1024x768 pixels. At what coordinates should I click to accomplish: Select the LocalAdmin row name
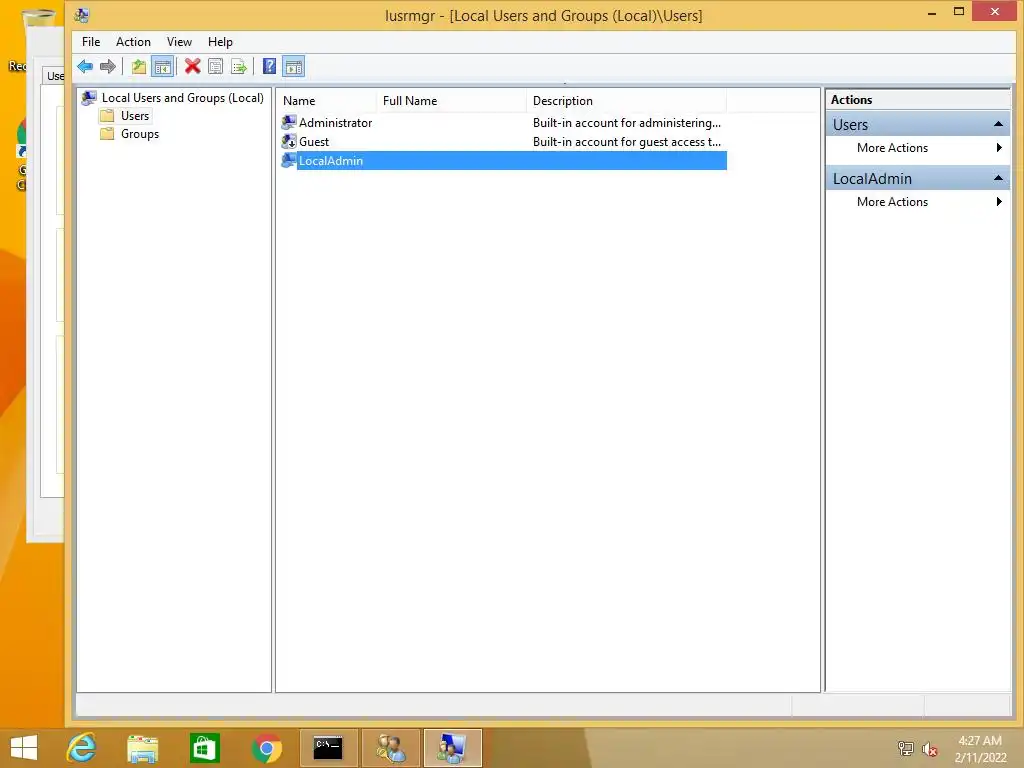click(330, 161)
